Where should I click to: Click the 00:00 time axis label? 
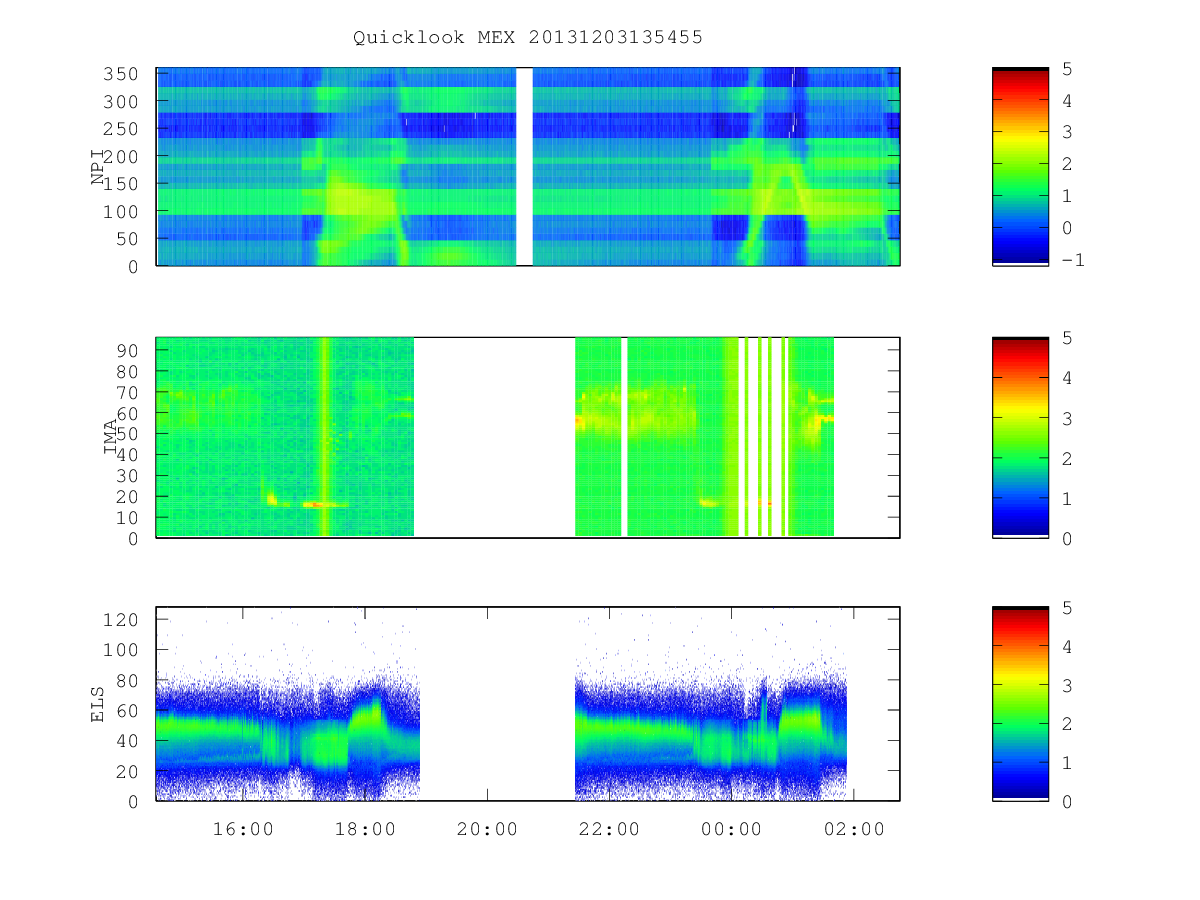point(732,829)
